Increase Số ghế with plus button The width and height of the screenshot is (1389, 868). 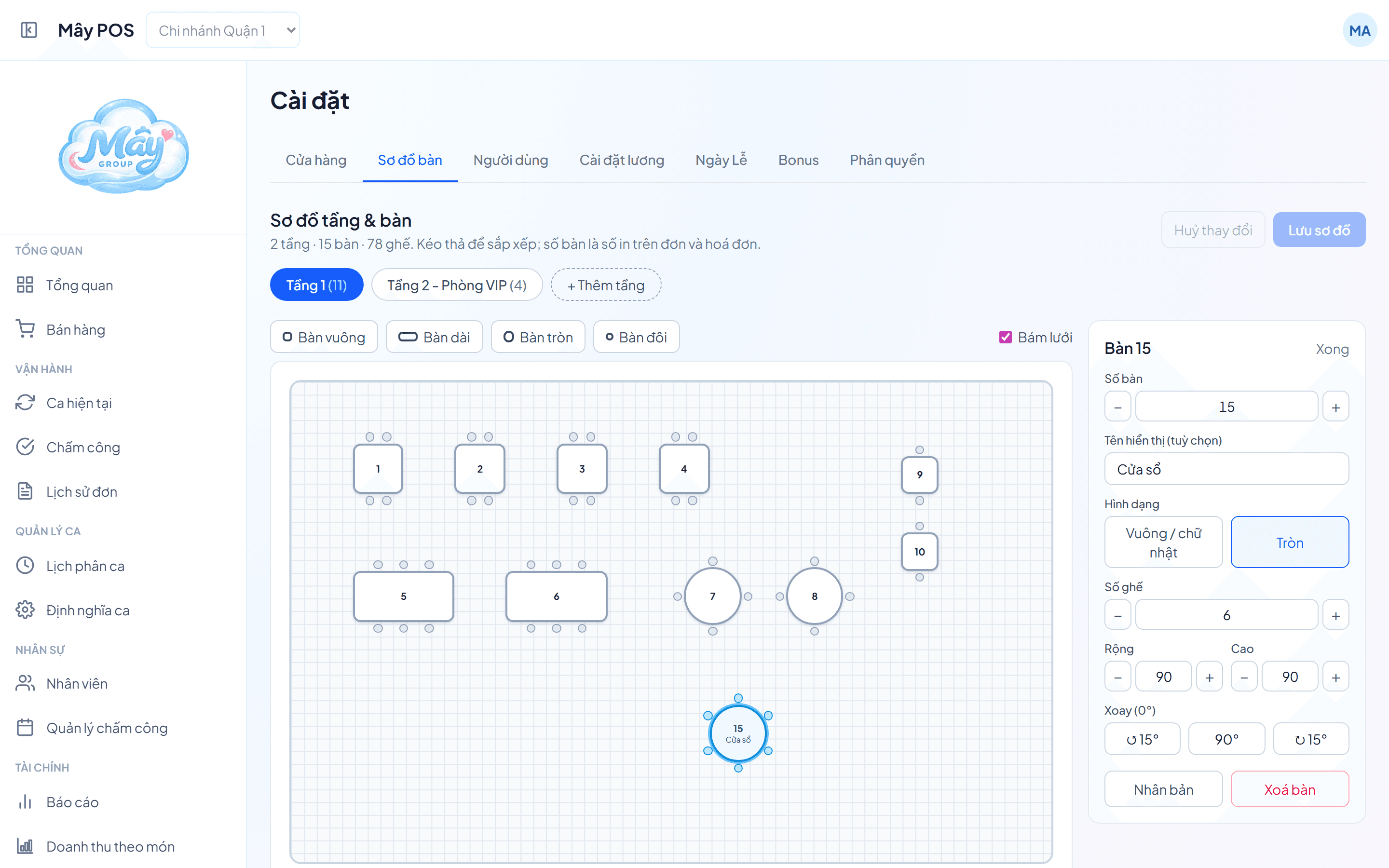tap(1335, 615)
